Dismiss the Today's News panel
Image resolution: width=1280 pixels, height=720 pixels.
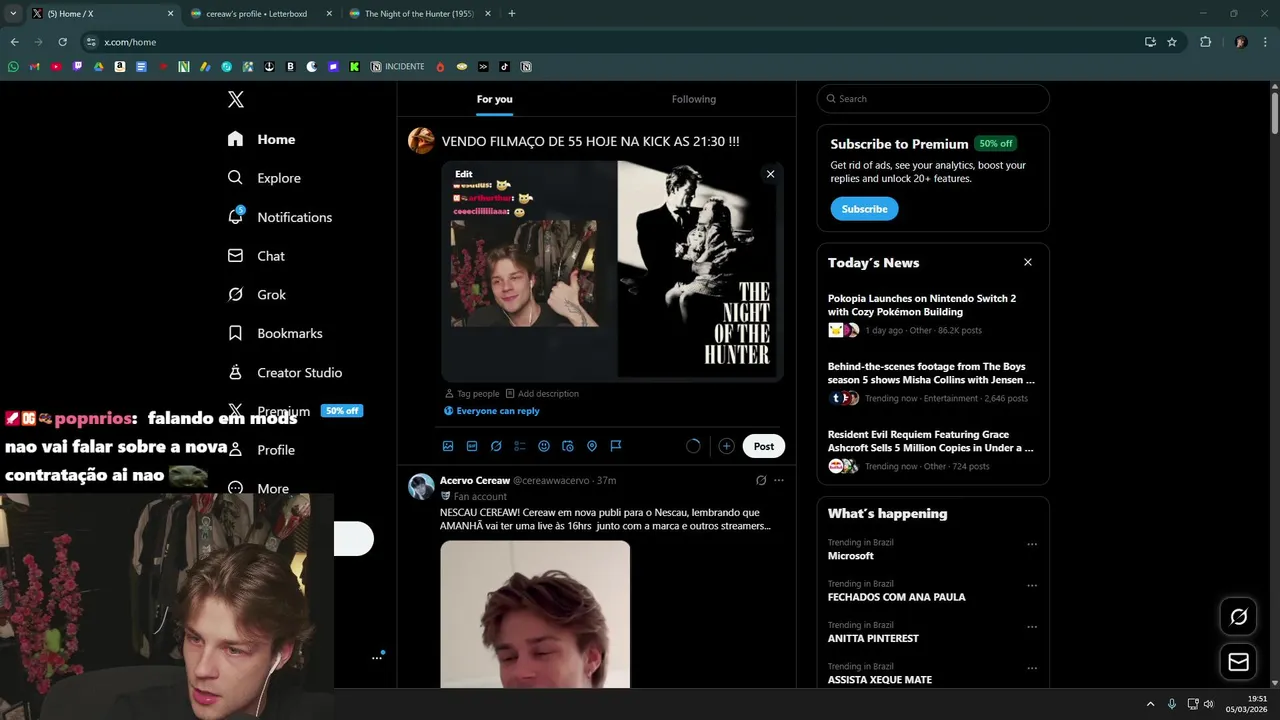(1027, 262)
